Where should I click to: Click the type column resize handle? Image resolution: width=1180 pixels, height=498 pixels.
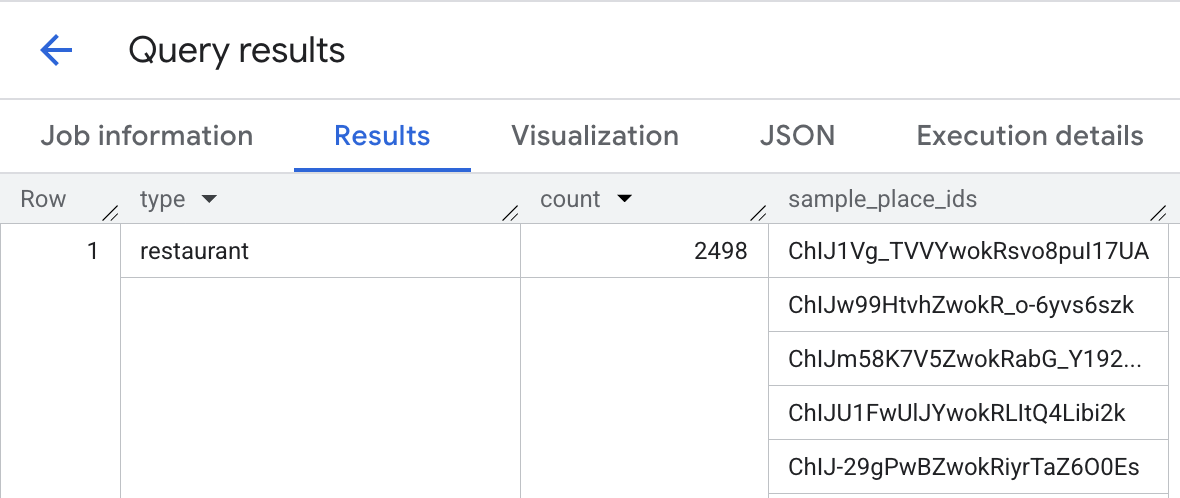coord(510,212)
